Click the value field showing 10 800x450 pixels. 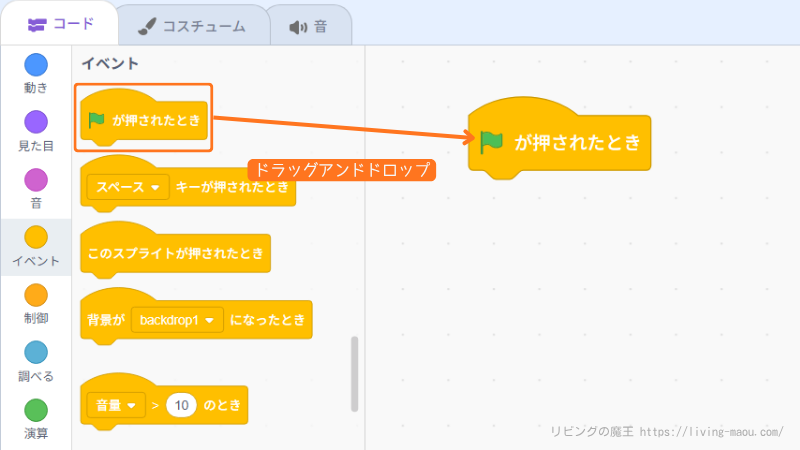click(x=181, y=406)
